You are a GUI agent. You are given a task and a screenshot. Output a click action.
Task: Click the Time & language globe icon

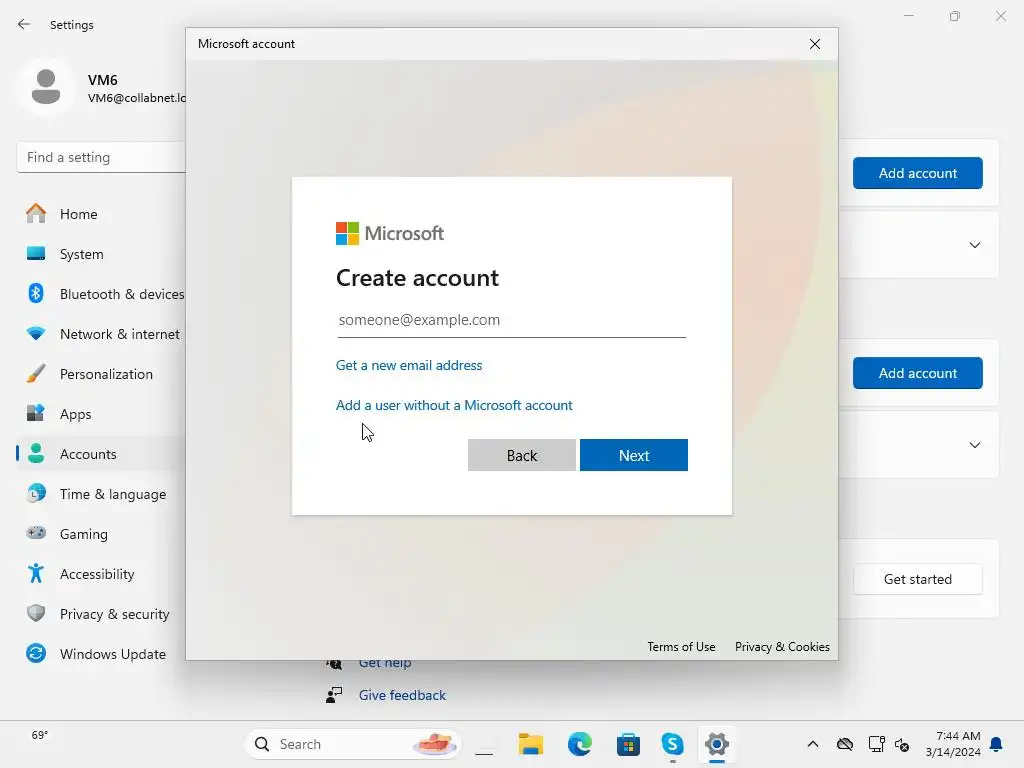36,494
